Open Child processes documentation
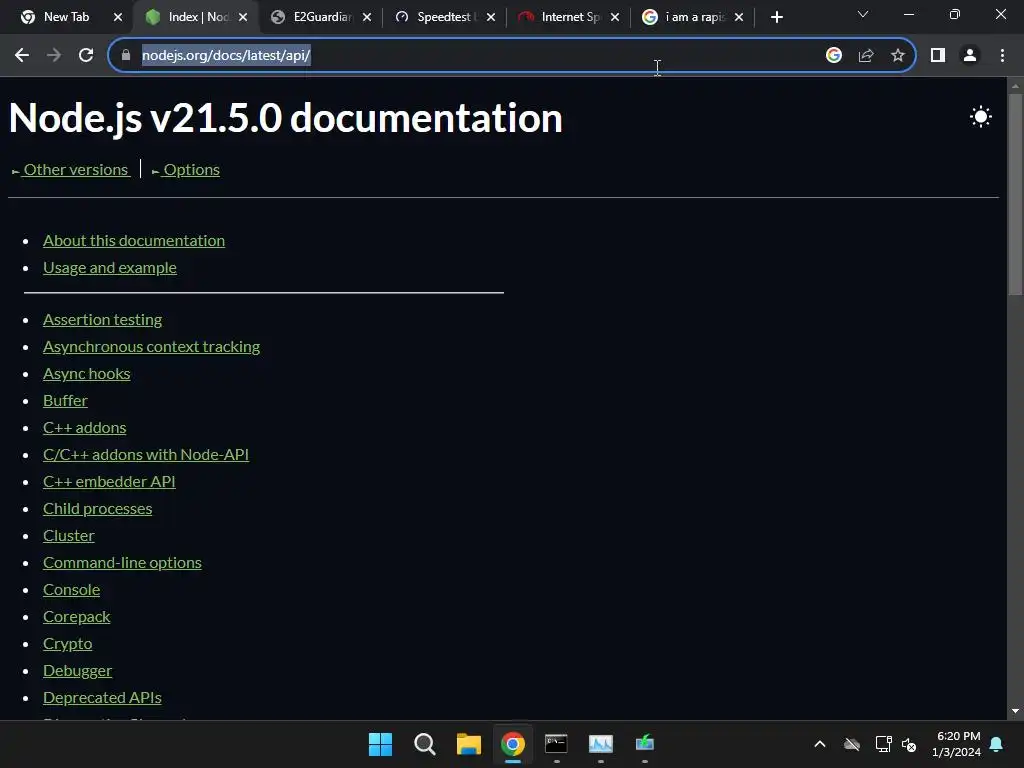This screenshot has height=768, width=1024. coord(97,509)
